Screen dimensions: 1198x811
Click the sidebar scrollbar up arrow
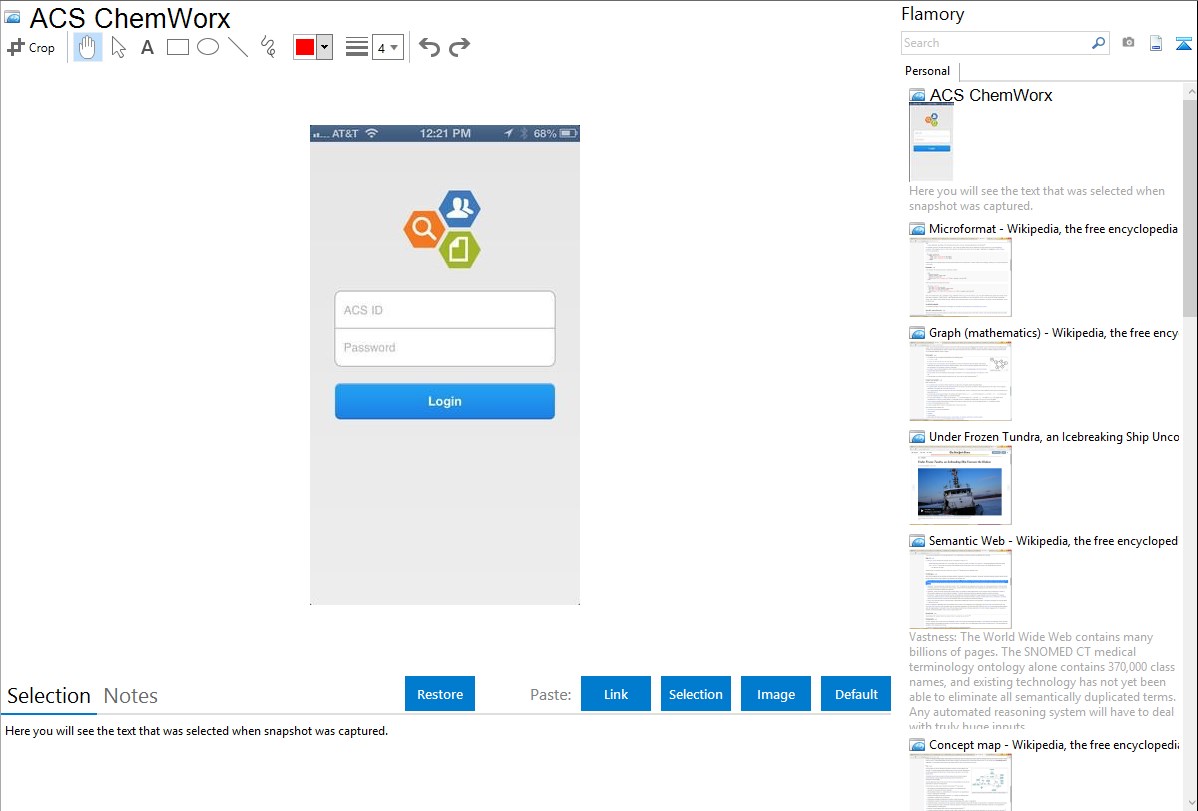point(1190,92)
